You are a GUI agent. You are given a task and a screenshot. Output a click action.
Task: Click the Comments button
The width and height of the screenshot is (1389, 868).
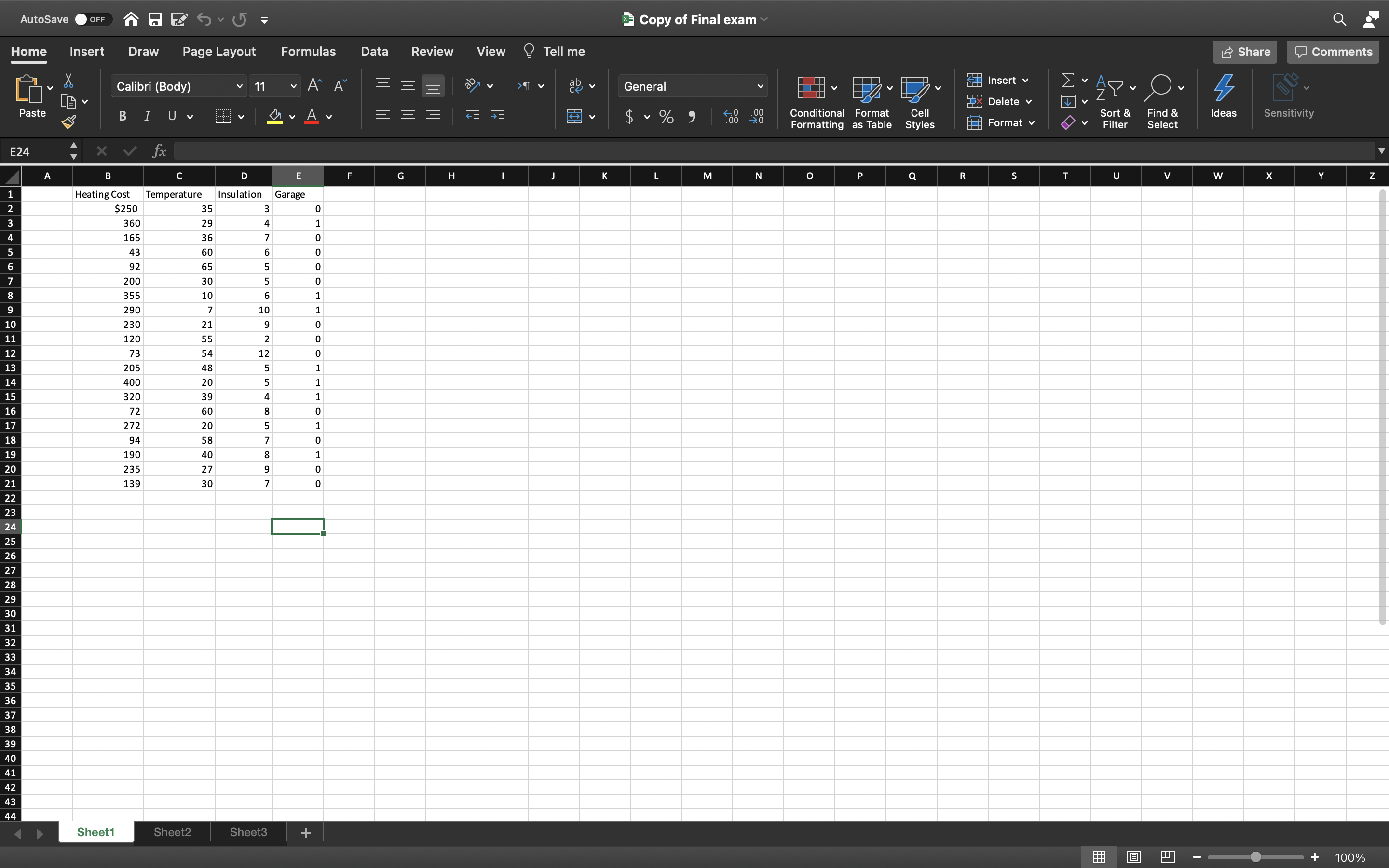point(1333,51)
